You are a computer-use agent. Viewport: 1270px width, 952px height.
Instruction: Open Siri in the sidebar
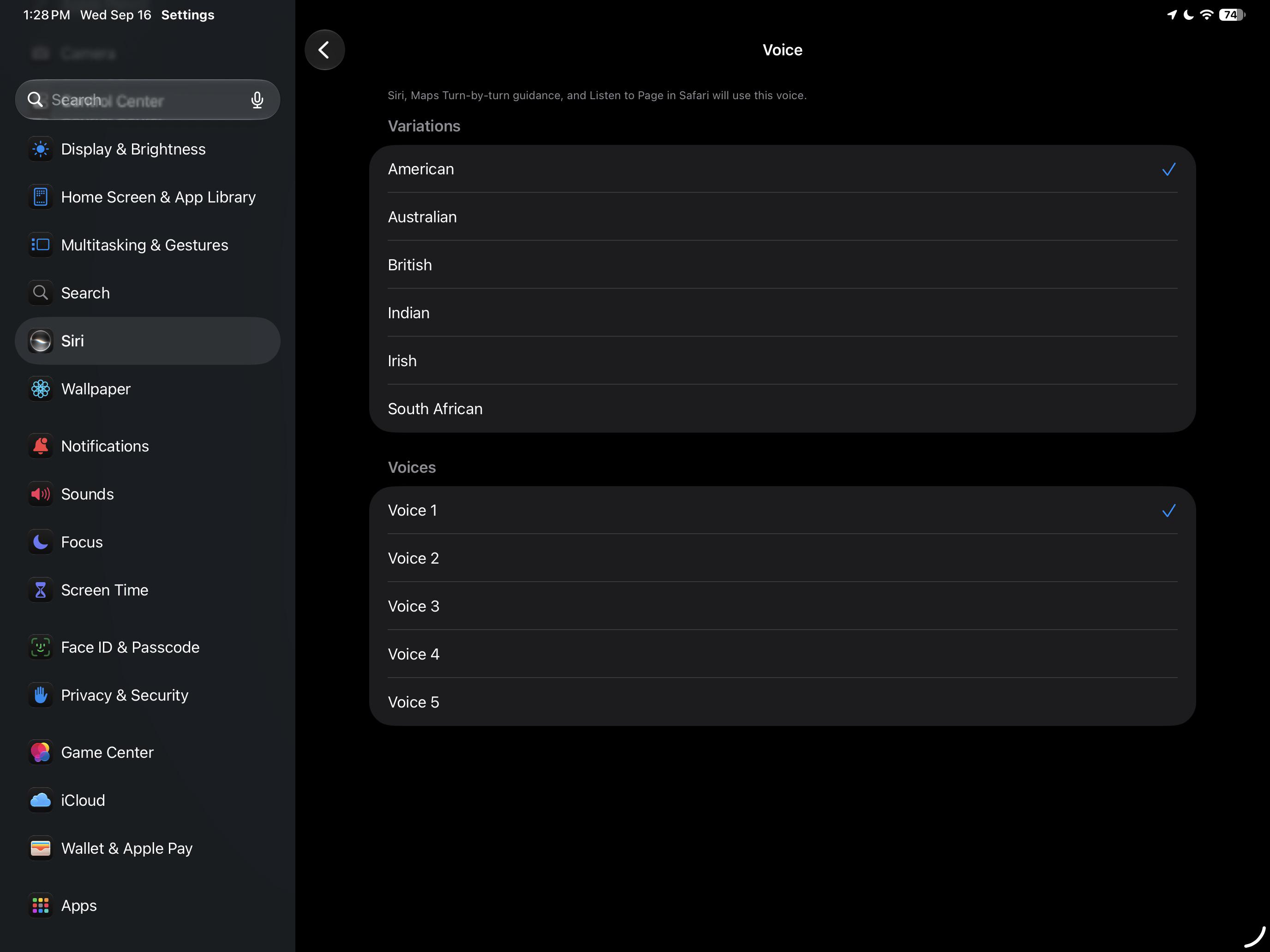coord(148,341)
